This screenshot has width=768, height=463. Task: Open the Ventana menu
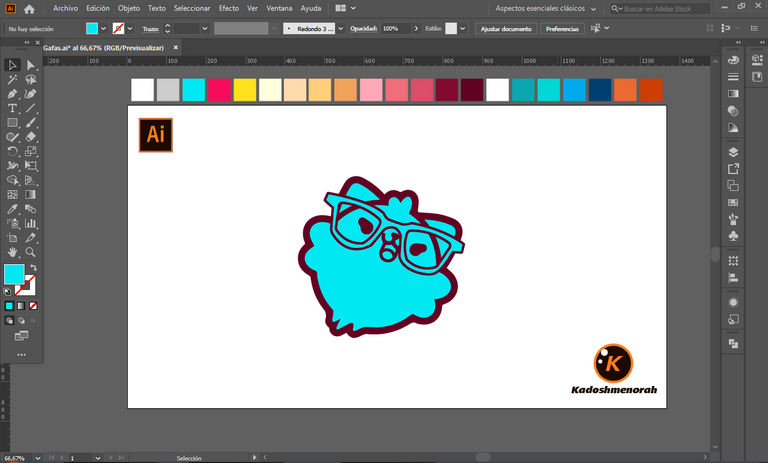[279, 8]
